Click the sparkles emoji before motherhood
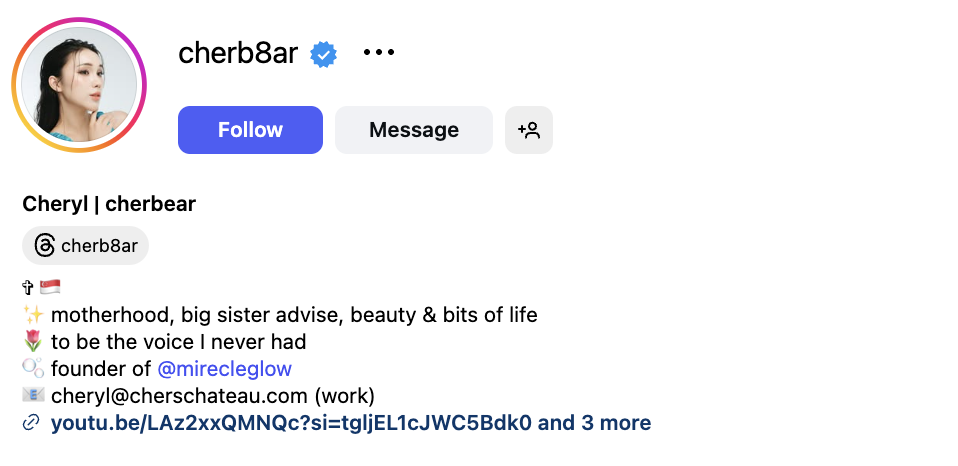 click(x=32, y=315)
